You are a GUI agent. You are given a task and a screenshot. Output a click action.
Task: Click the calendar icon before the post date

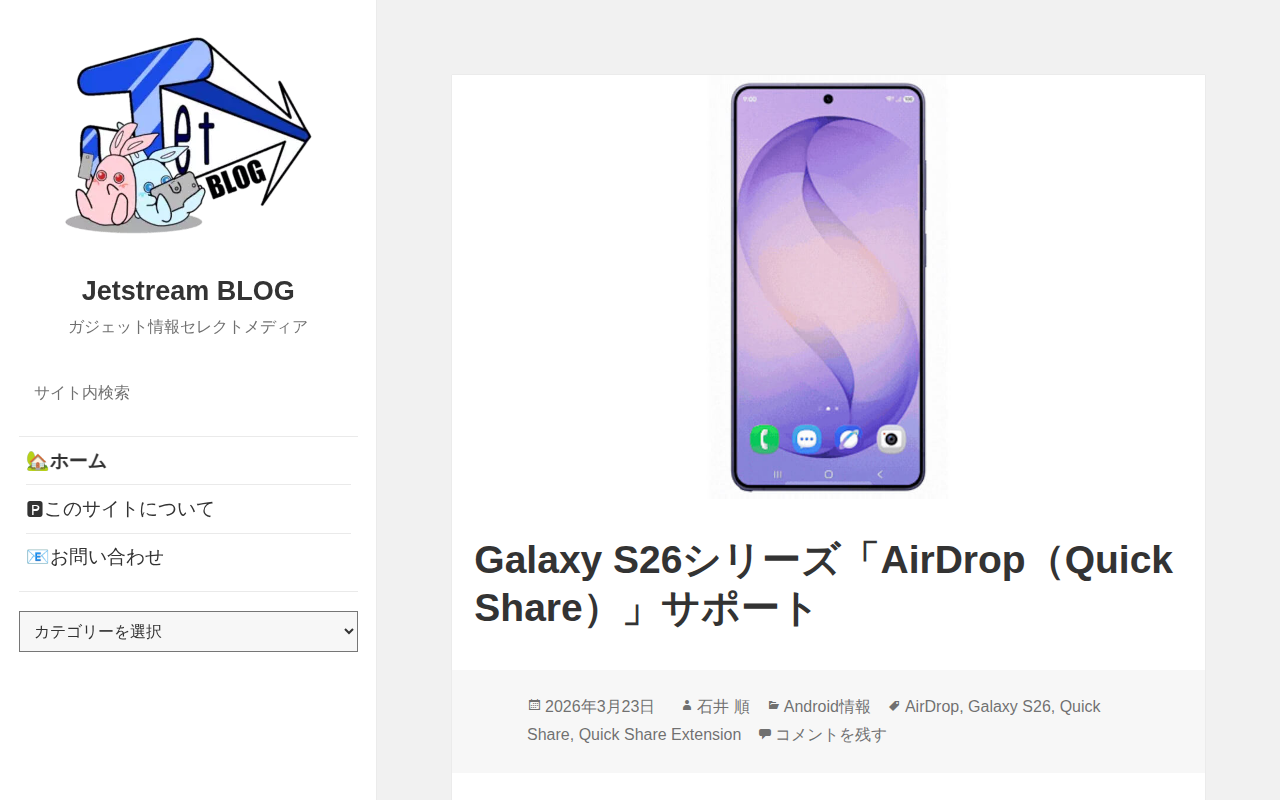(534, 706)
